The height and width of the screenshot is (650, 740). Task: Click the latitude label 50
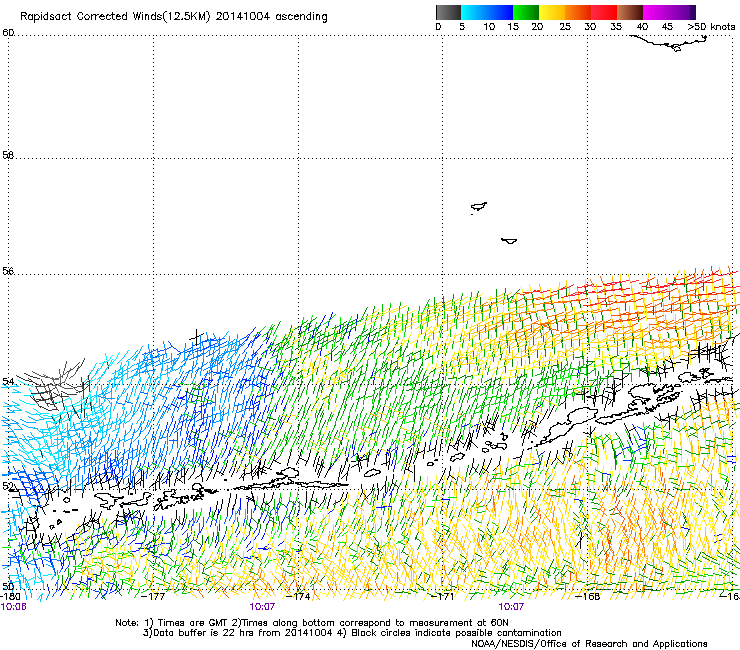[x=8, y=586]
